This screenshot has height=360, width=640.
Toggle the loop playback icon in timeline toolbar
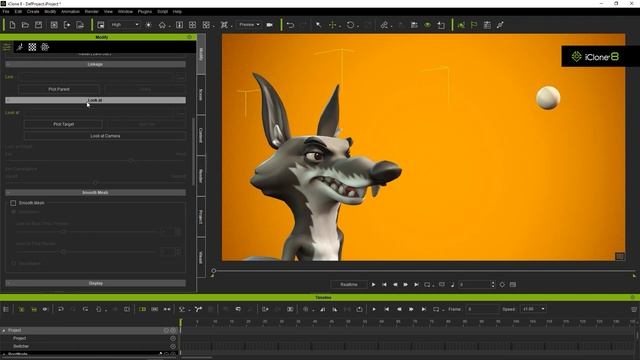(436, 309)
